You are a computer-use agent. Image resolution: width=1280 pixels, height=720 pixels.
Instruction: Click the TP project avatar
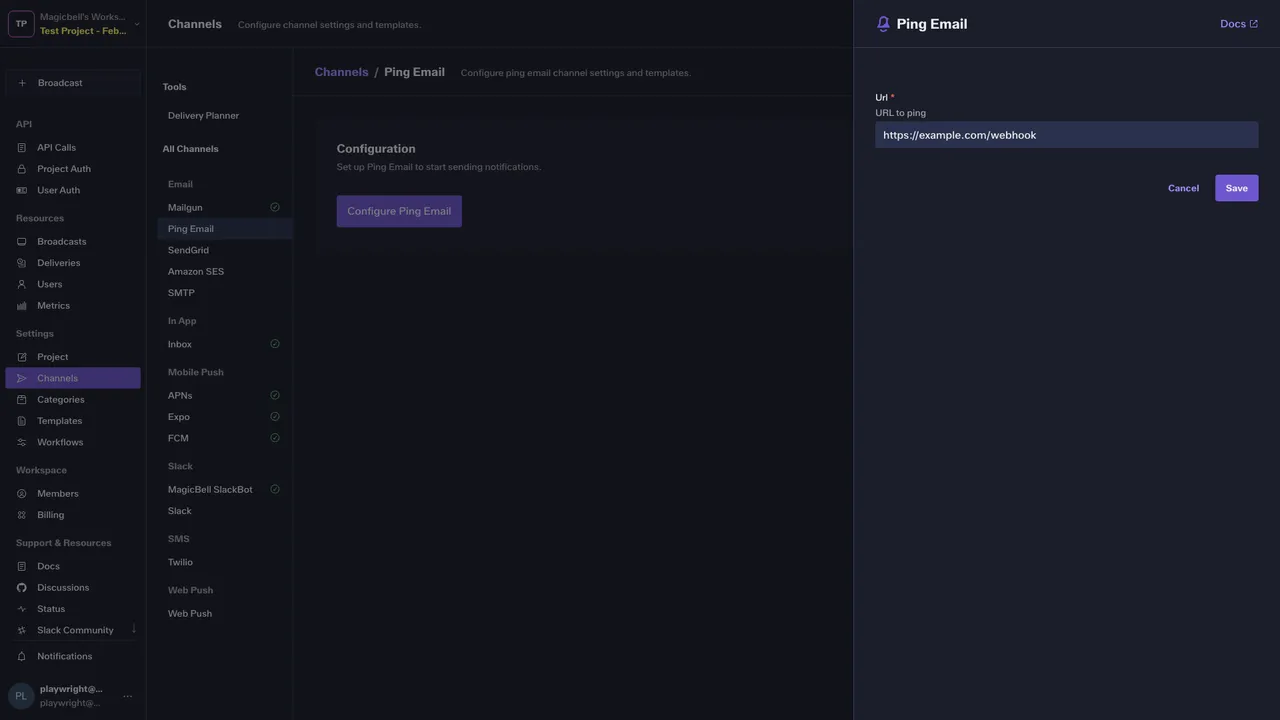click(21, 24)
